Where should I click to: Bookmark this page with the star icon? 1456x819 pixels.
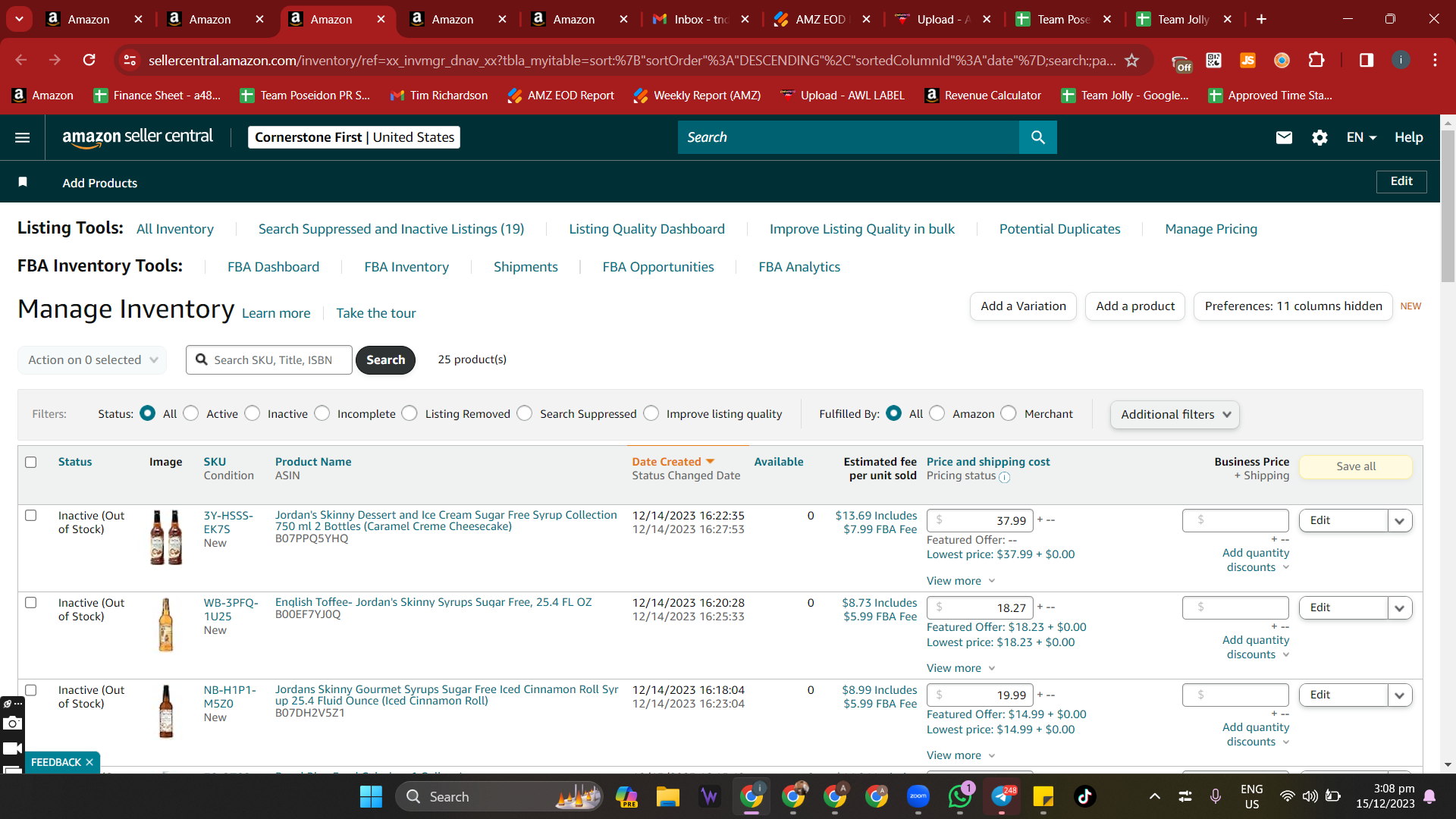(1132, 60)
